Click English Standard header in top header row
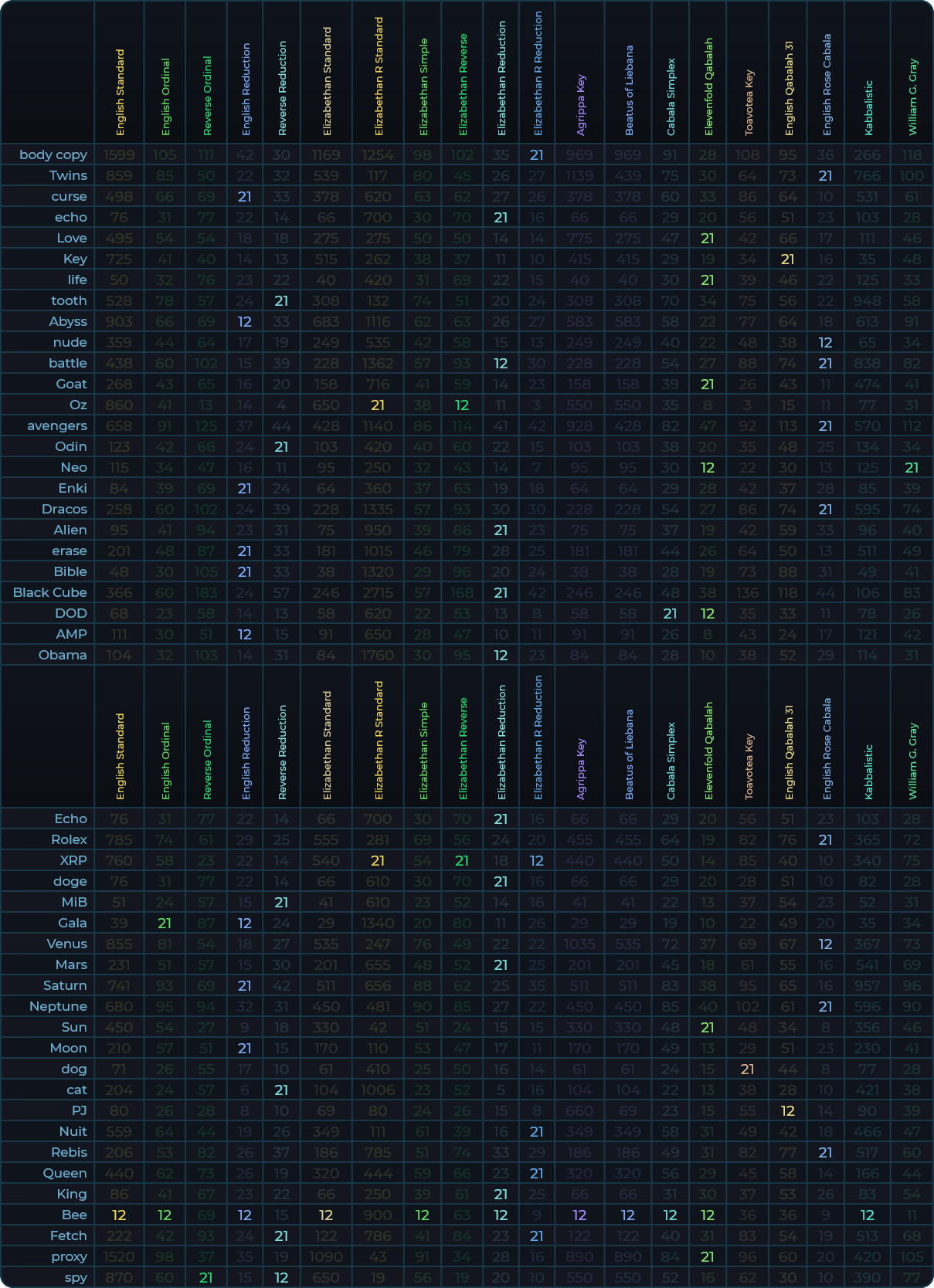Screen dimensions: 934x1288 pos(120,92)
